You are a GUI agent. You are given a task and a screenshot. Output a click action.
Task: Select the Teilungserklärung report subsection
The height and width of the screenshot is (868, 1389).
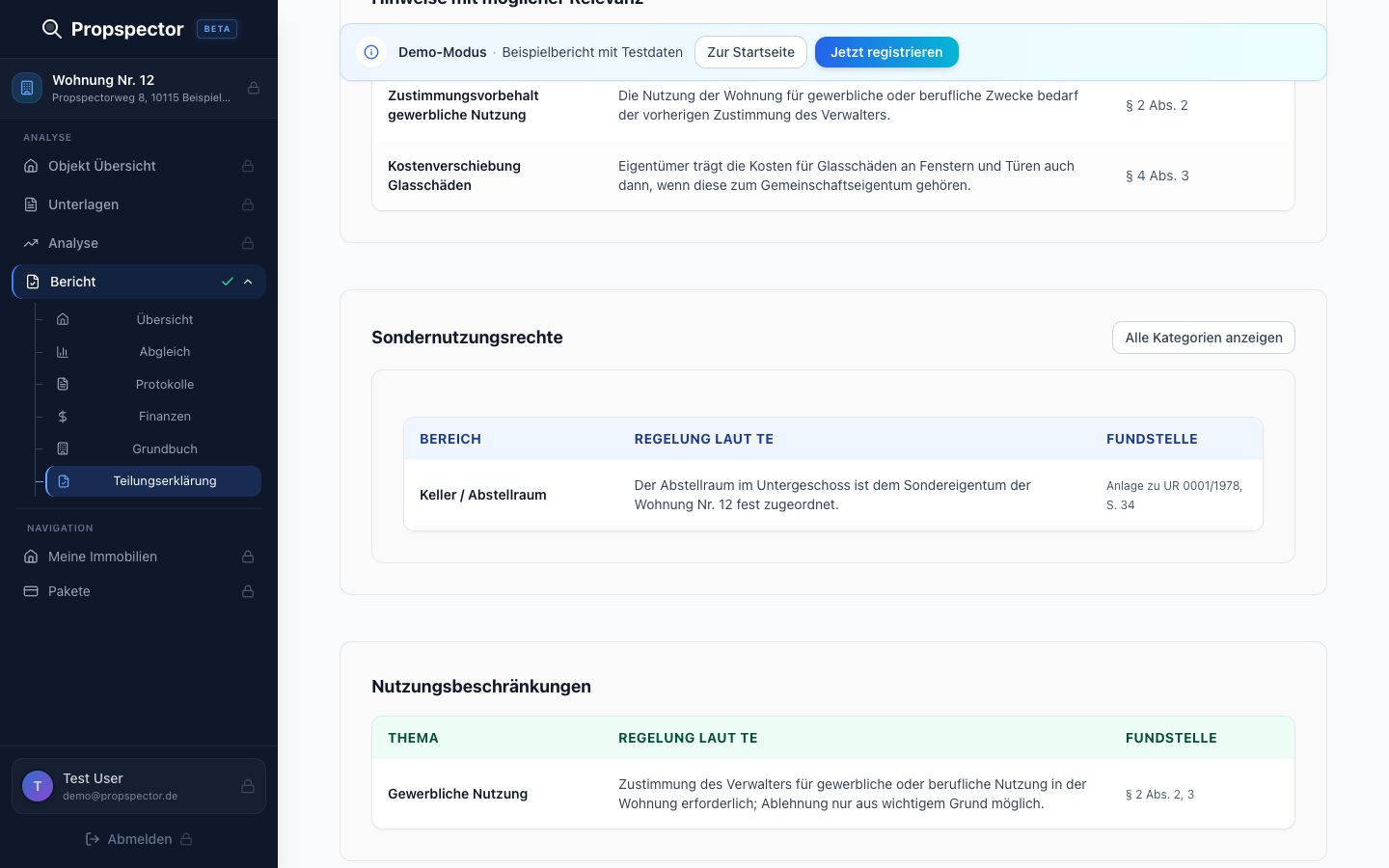[x=153, y=481]
